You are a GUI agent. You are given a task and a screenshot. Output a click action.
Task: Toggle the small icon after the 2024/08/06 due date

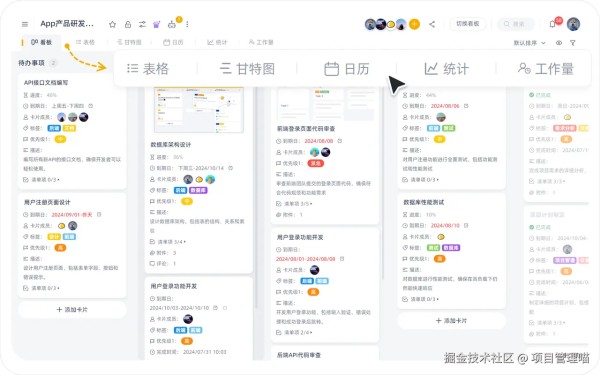466,106
